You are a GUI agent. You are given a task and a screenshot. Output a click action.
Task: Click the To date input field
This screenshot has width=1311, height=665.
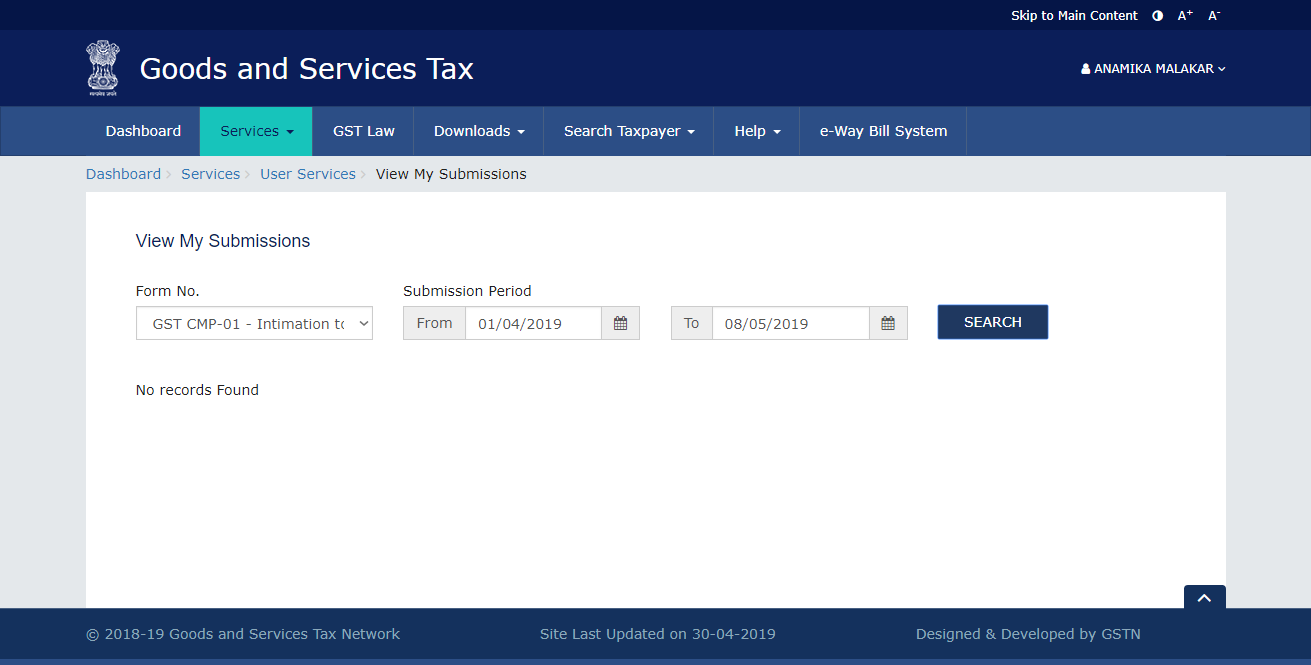pos(790,323)
